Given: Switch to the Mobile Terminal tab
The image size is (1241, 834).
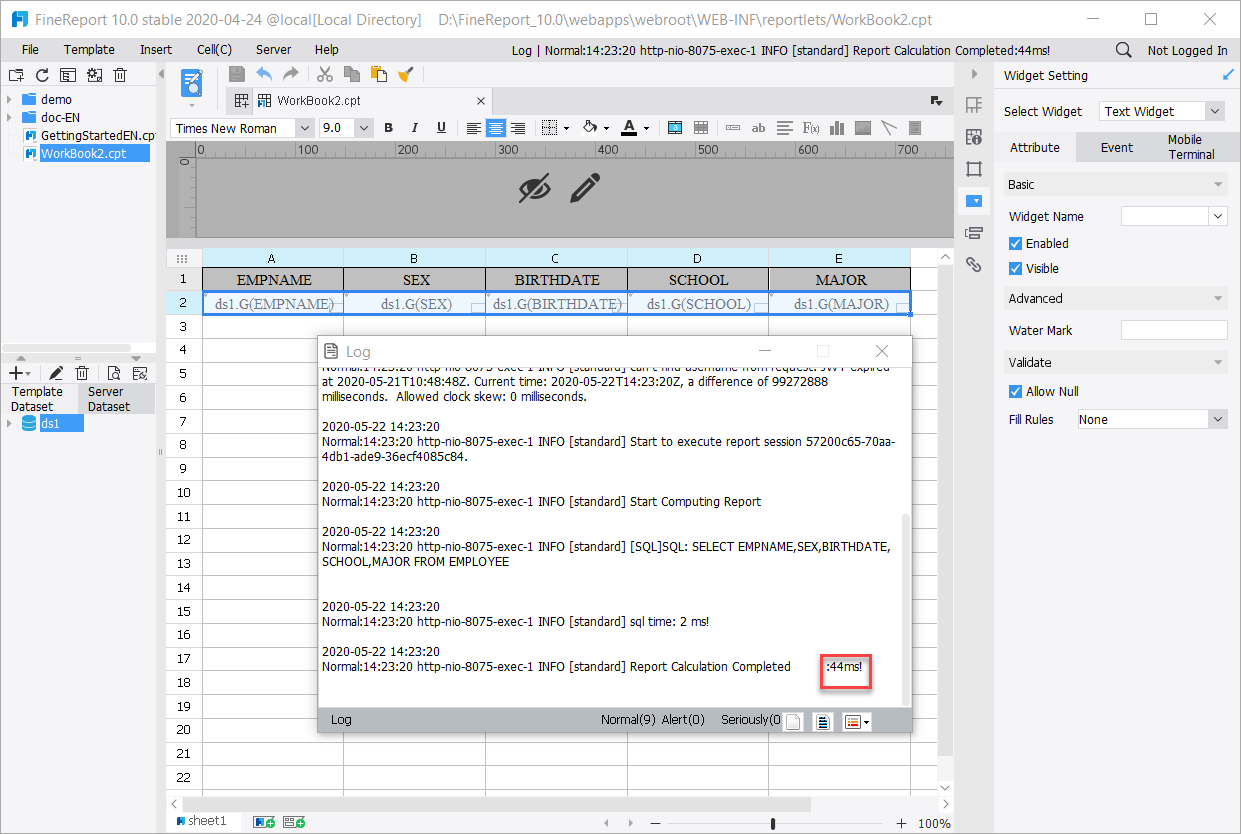Looking at the screenshot, I should pos(1190,147).
